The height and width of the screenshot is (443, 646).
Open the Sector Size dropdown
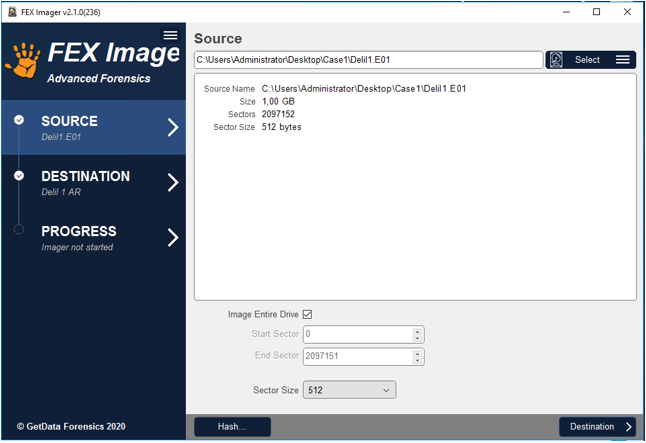(x=349, y=390)
